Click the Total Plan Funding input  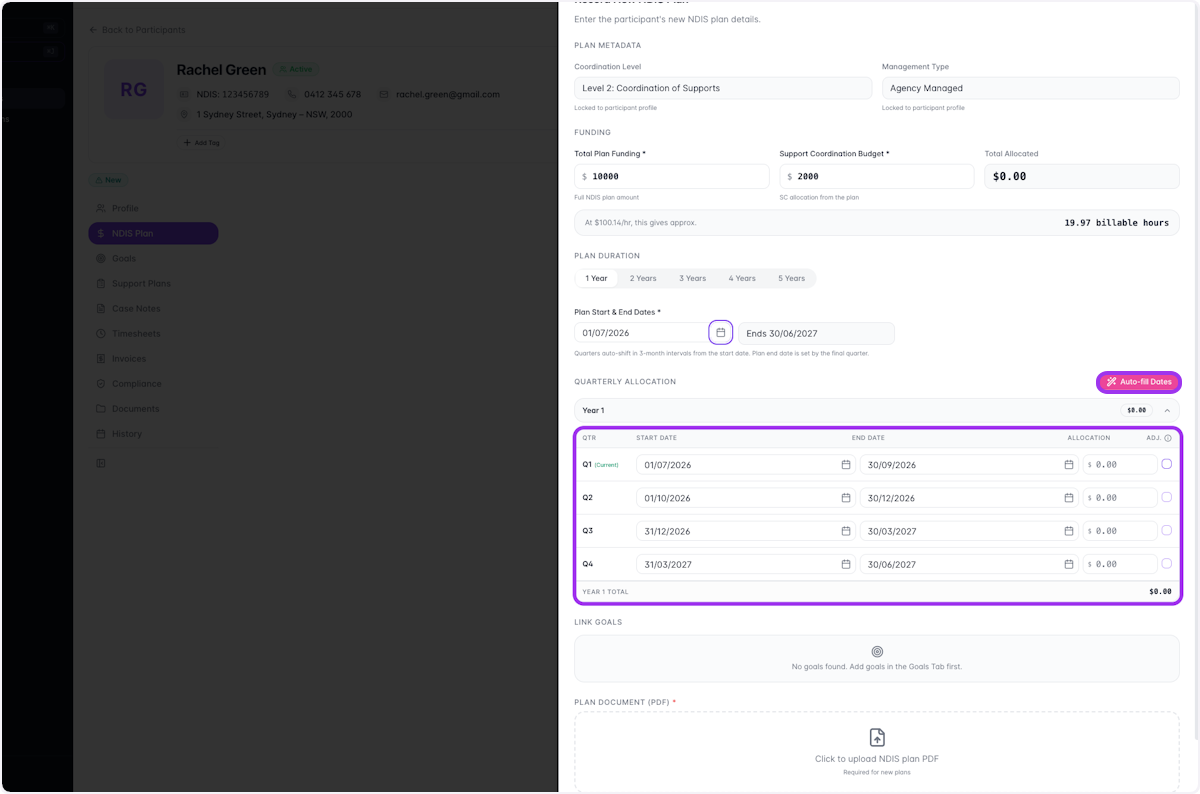pyautogui.click(x=671, y=176)
